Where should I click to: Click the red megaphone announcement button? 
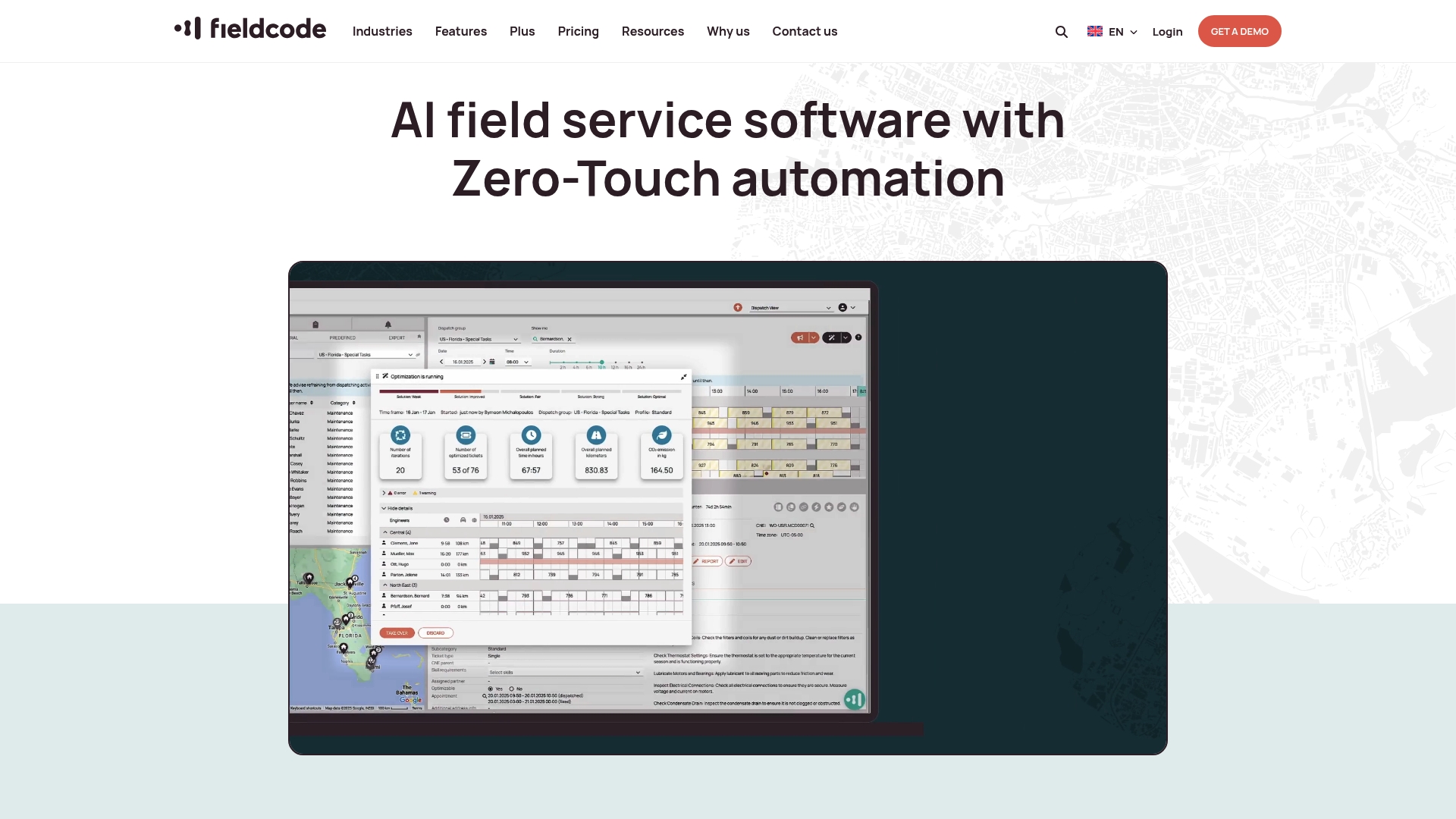point(800,338)
